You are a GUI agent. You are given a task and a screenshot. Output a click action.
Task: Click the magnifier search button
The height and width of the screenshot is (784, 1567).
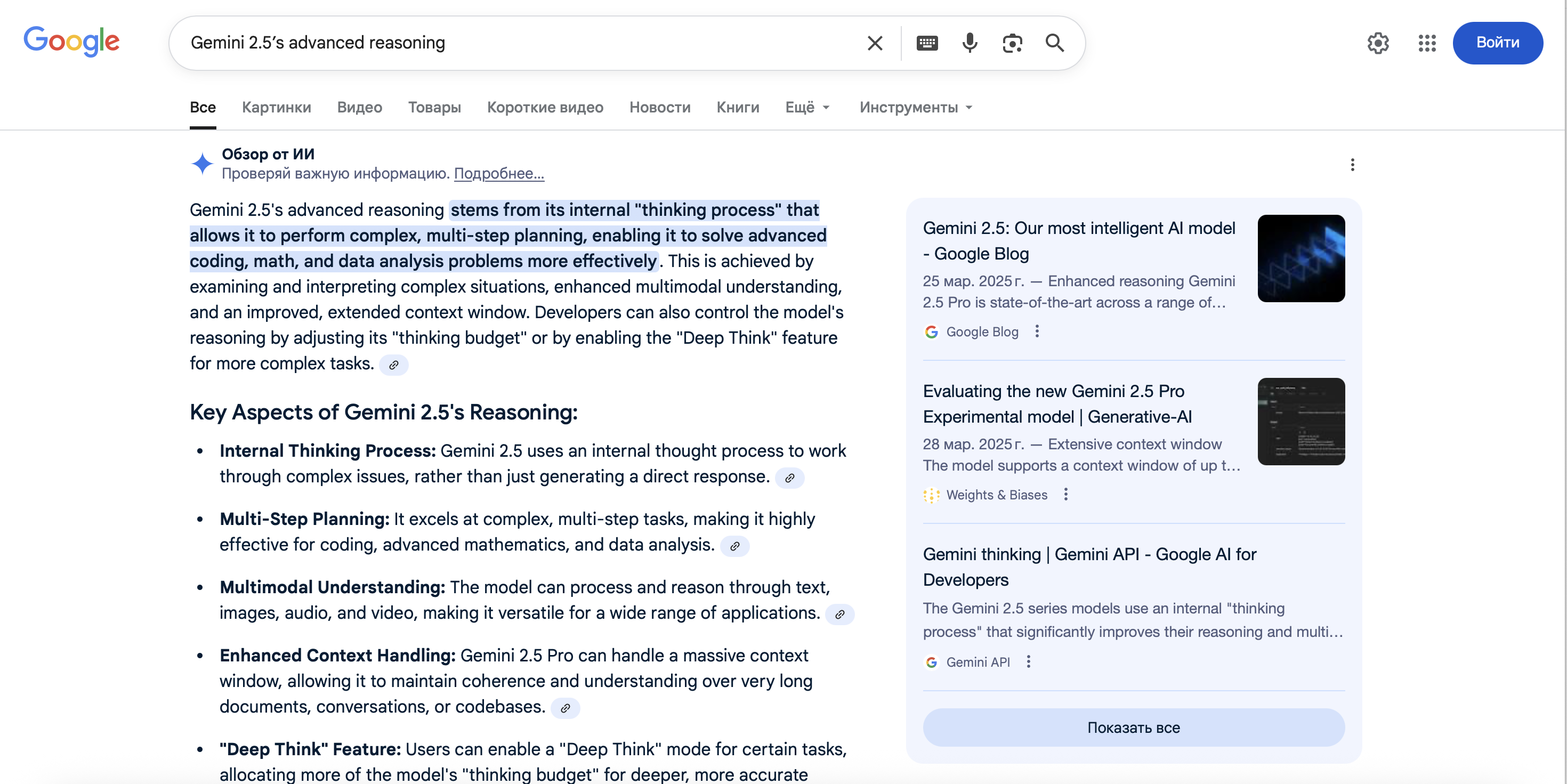pyautogui.click(x=1055, y=43)
